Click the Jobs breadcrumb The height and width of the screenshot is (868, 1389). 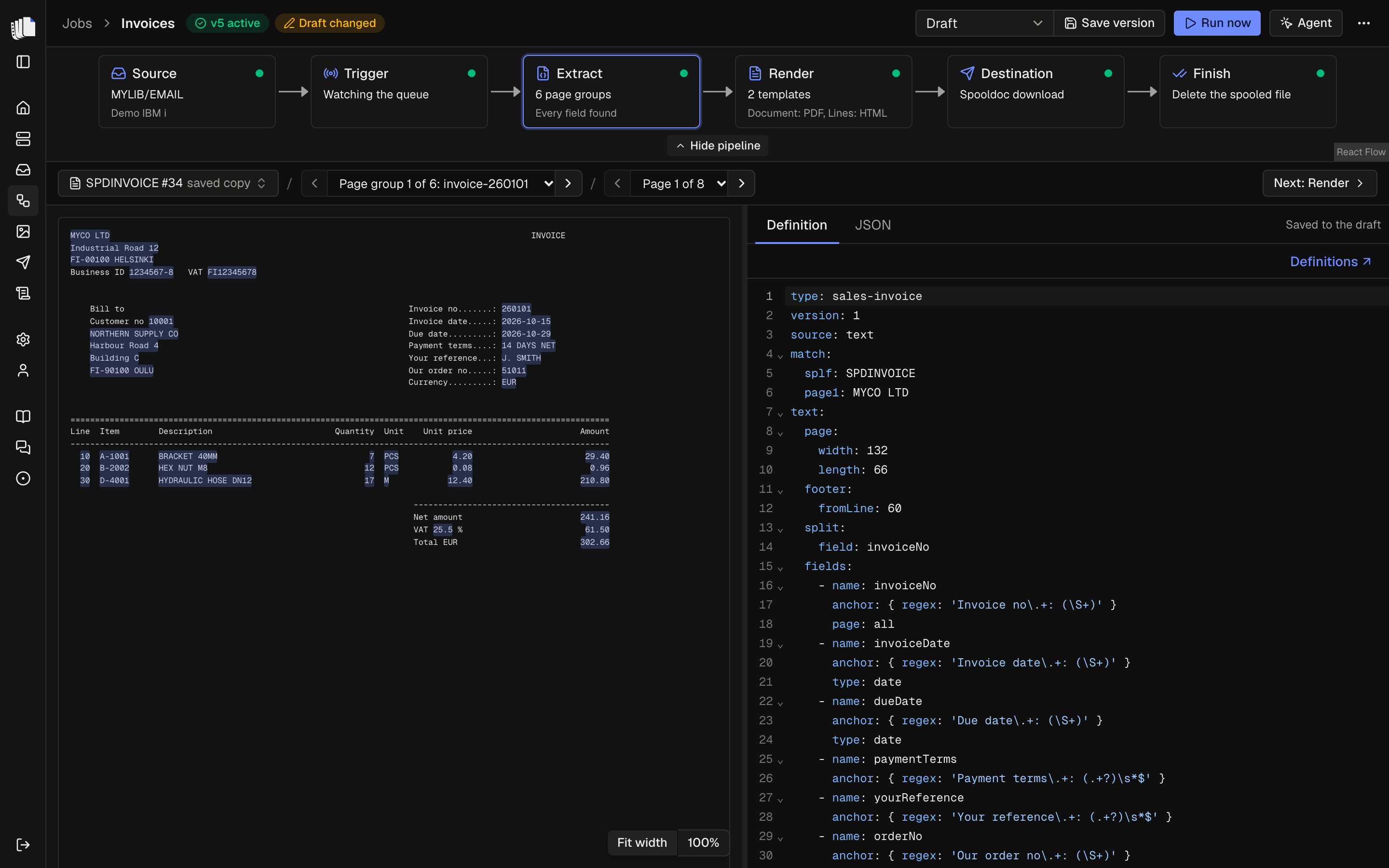[x=77, y=23]
